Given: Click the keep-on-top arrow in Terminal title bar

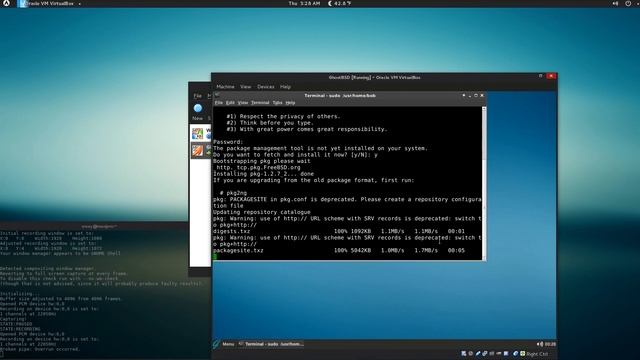Looking at the screenshot, I should click(x=464, y=95).
